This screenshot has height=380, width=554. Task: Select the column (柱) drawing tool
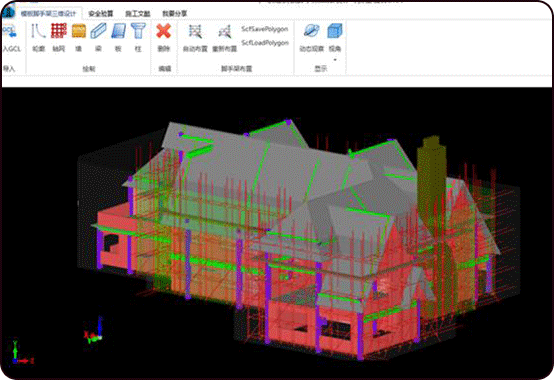click(x=138, y=31)
